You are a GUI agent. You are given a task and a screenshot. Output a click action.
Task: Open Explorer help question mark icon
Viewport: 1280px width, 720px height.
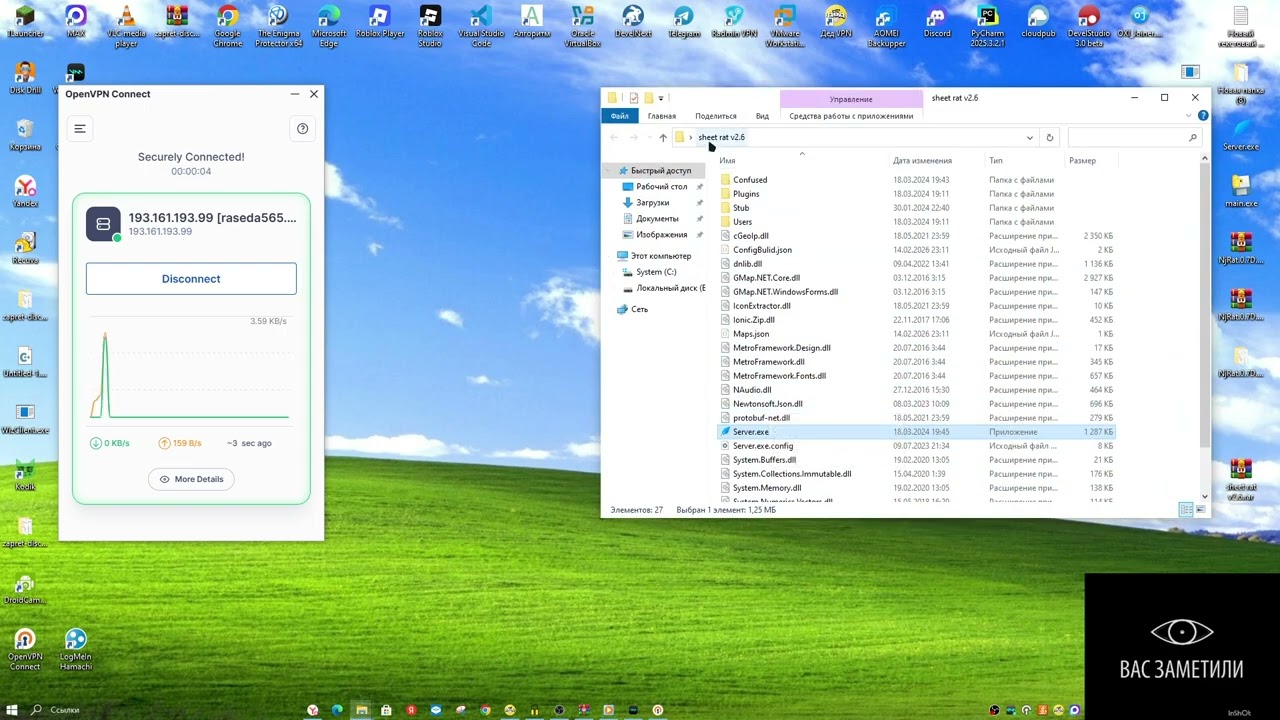click(x=1203, y=116)
